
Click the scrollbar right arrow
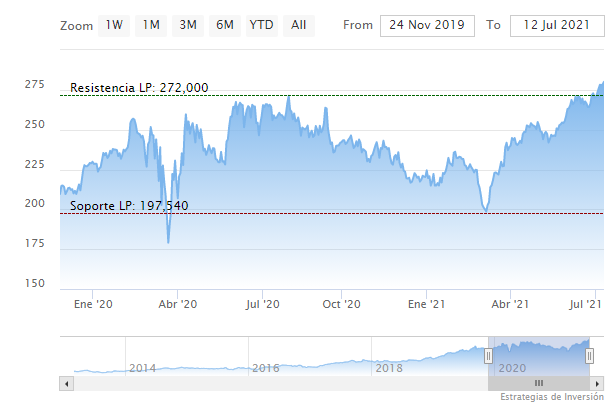[598, 383]
